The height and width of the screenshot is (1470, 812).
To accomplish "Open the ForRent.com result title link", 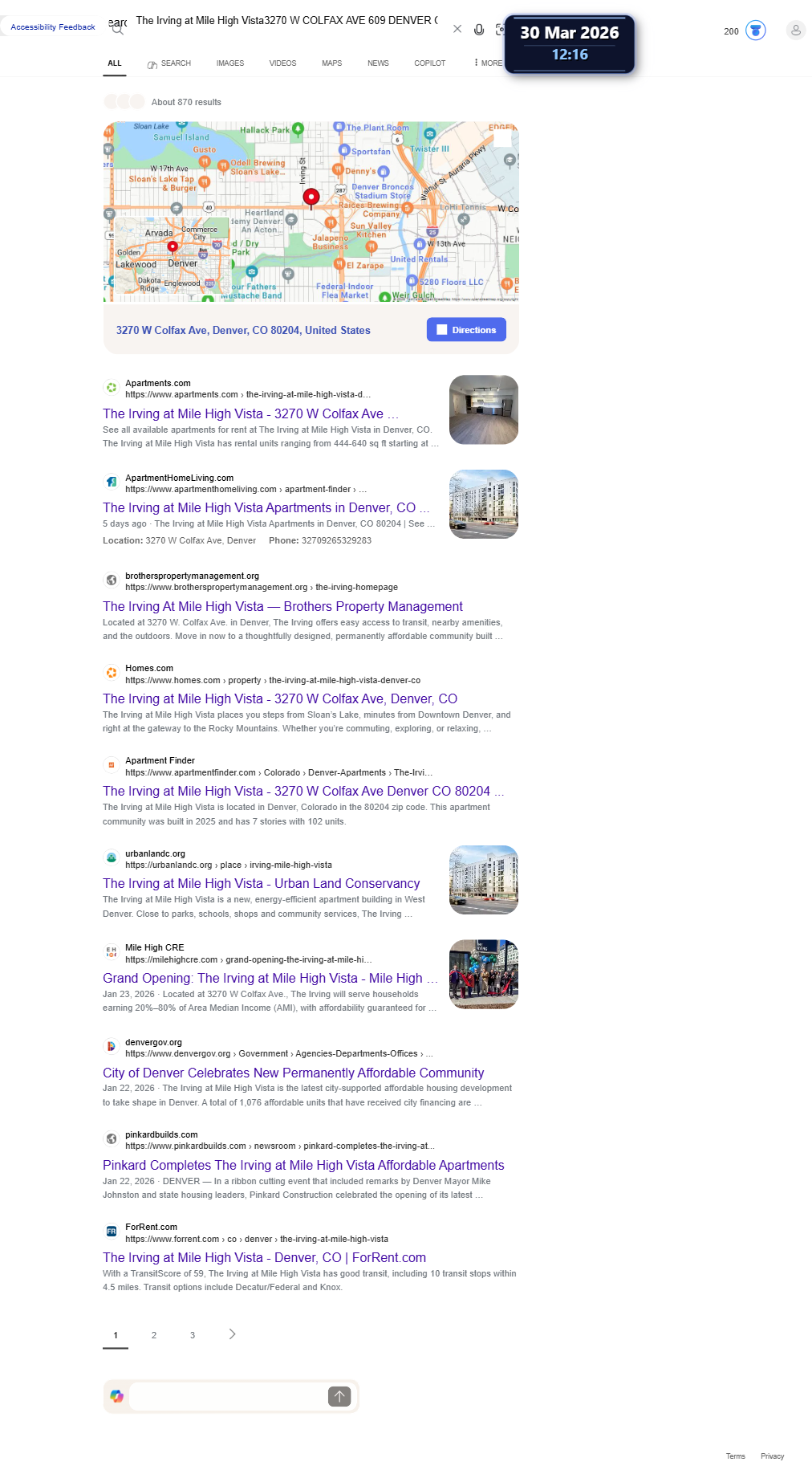I will point(264,1257).
